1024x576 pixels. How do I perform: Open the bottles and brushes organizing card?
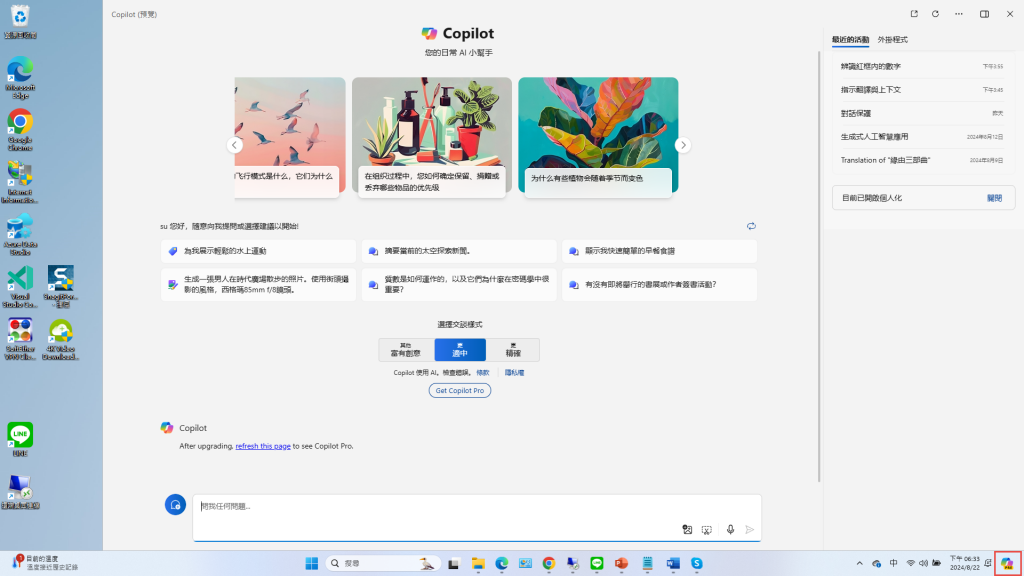click(x=432, y=136)
